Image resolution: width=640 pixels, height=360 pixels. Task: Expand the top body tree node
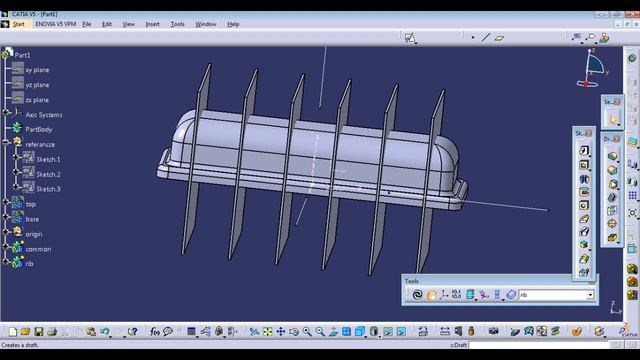(5, 202)
